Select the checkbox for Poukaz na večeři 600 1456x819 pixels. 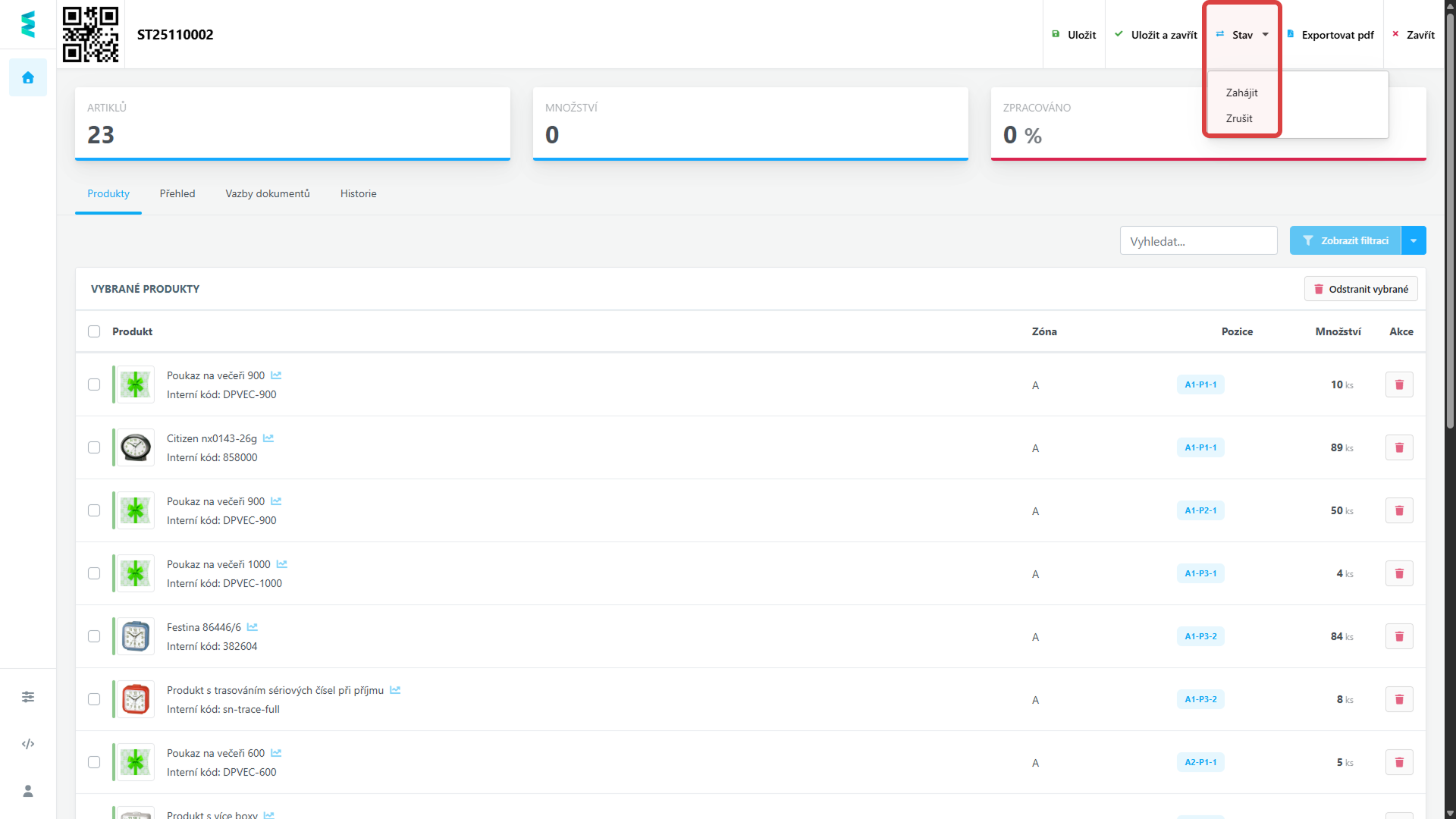[94, 762]
